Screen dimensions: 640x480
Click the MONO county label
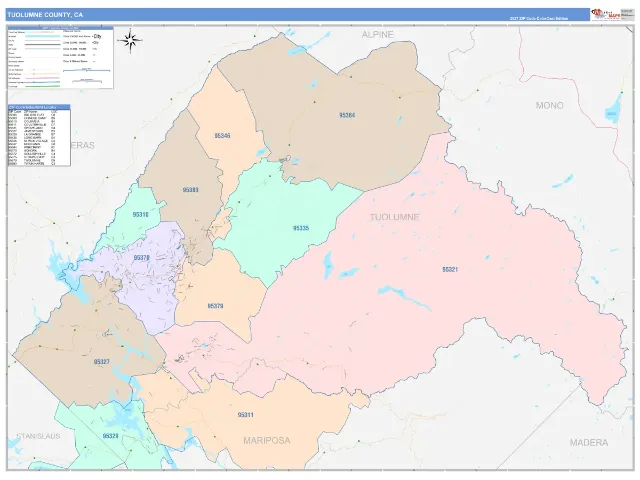tap(549, 105)
